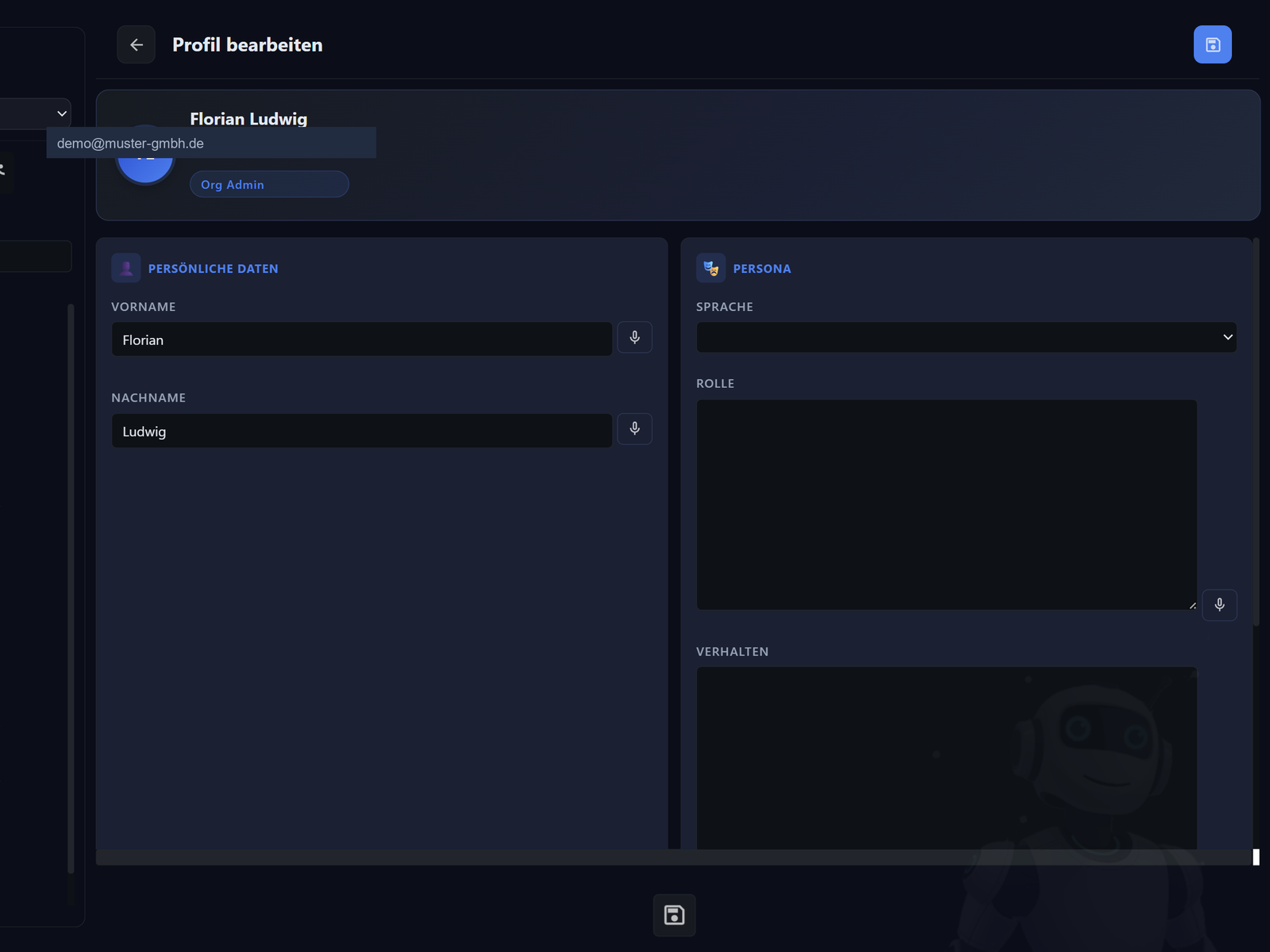The width and height of the screenshot is (1270, 952).
Task: Dictate Vorname with its microphone button
Action: click(x=634, y=337)
